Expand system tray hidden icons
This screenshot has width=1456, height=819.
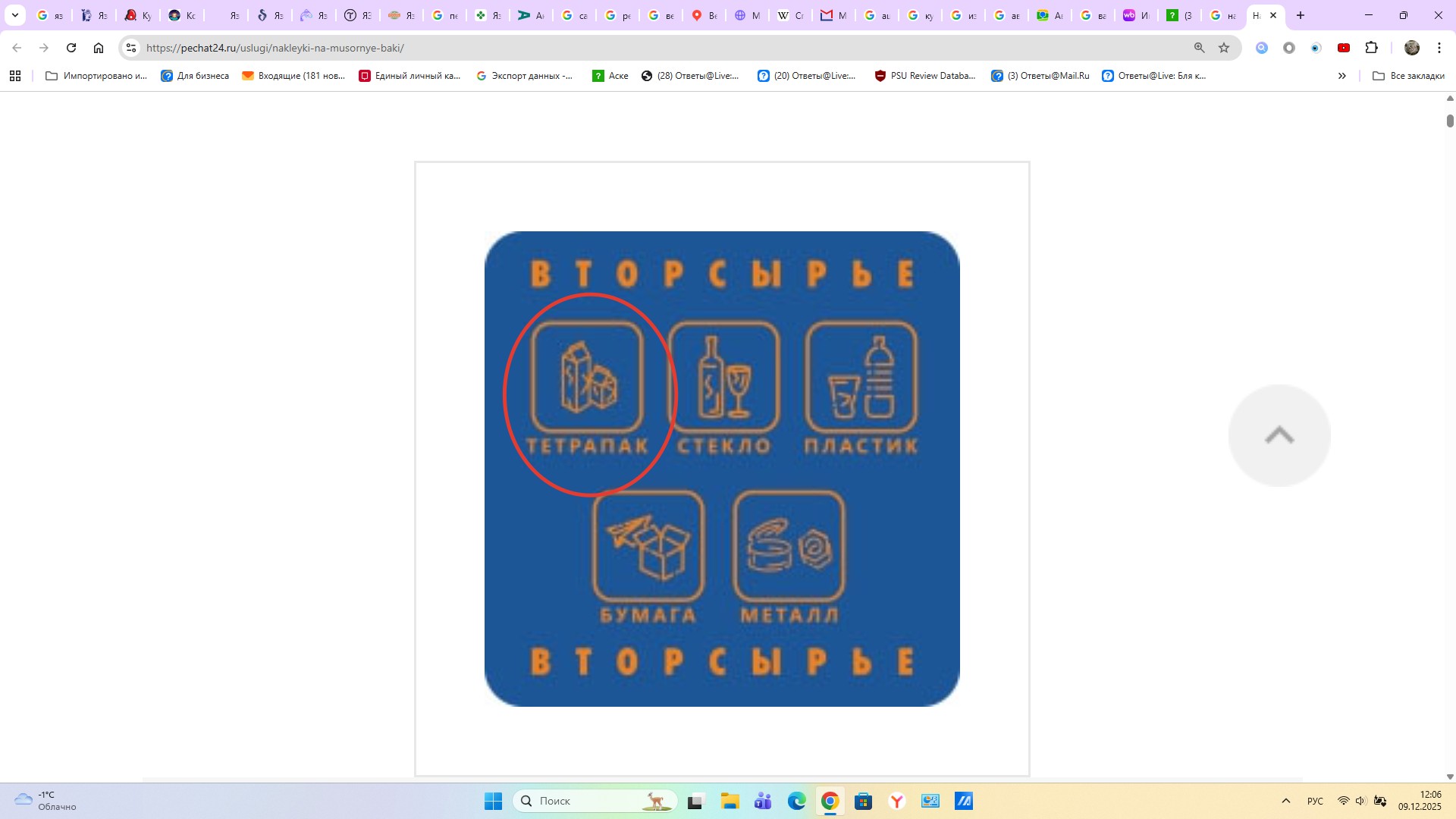tap(1285, 801)
